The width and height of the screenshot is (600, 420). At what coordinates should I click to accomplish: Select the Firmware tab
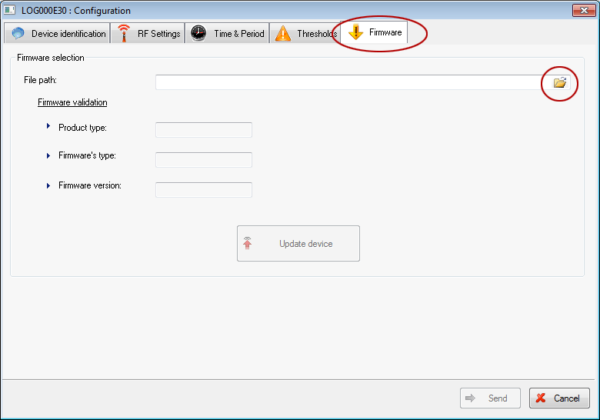(374, 32)
